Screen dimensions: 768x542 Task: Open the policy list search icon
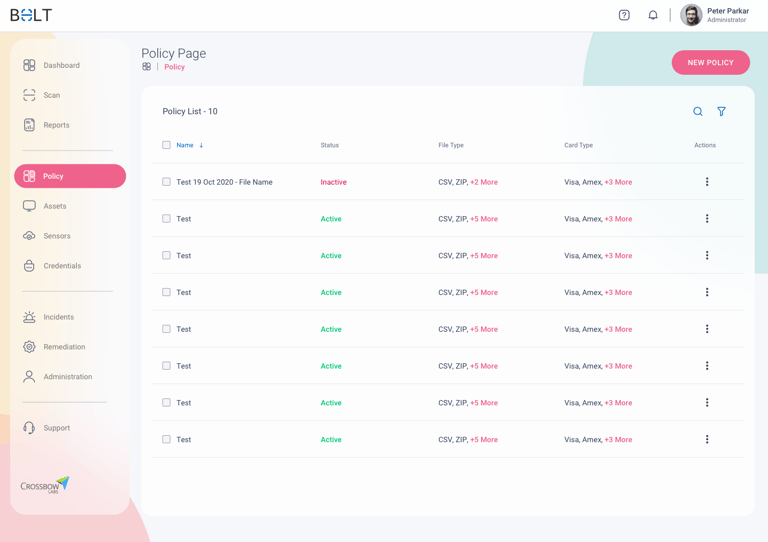(698, 112)
